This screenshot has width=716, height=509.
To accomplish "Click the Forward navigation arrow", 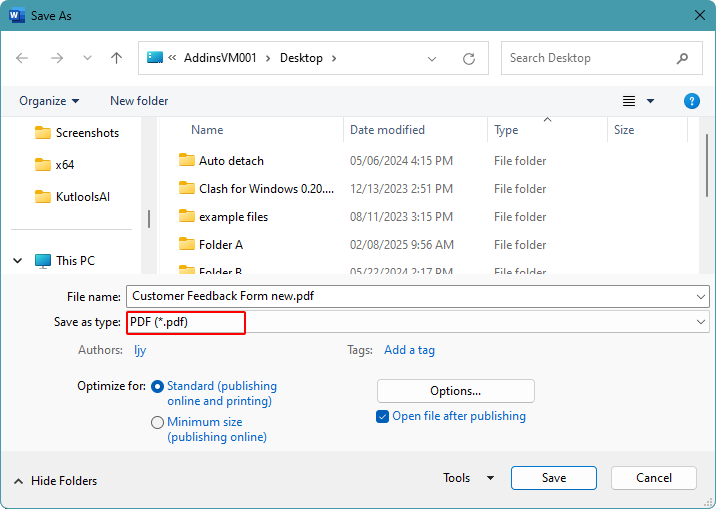I will click(56, 58).
